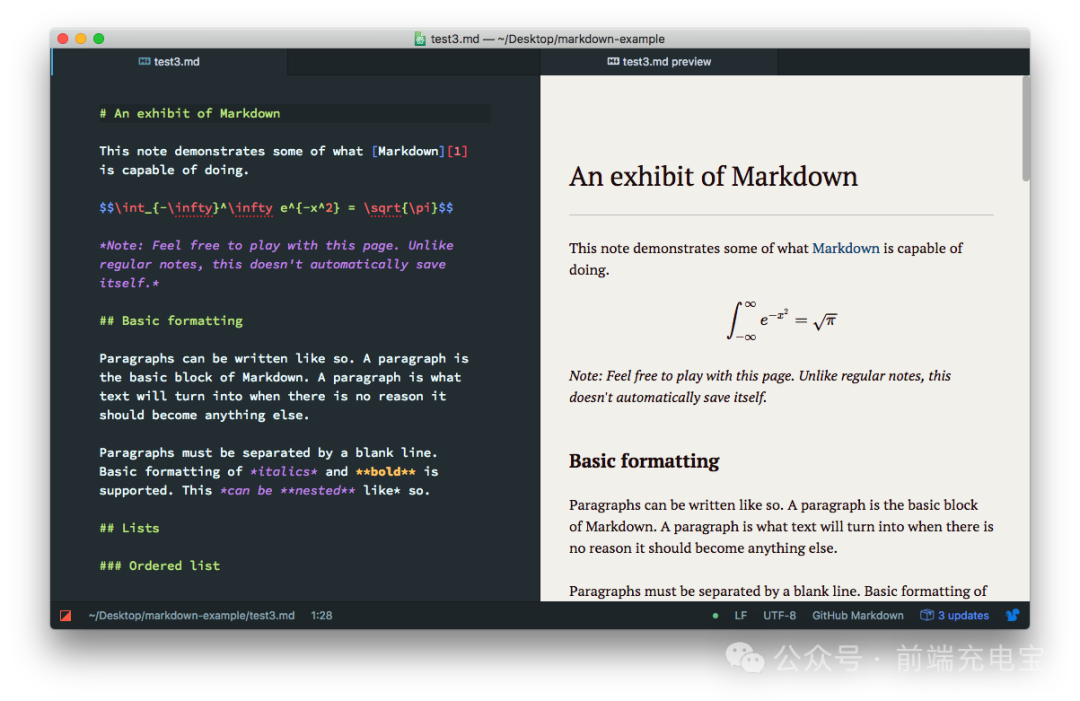Click the markdown icon on the preview tab
The width and height of the screenshot is (1080, 701).
tap(613, 61)
